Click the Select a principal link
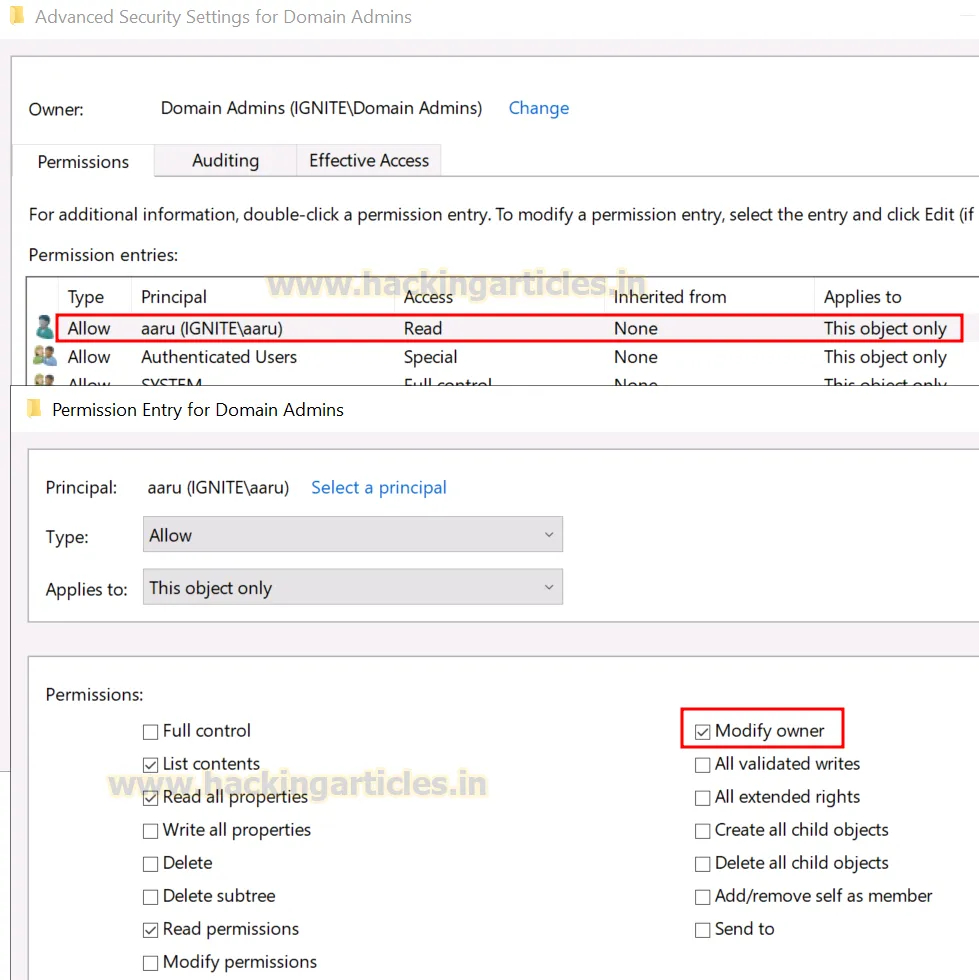This screenshot has width=979, height=980. point(378,487)
